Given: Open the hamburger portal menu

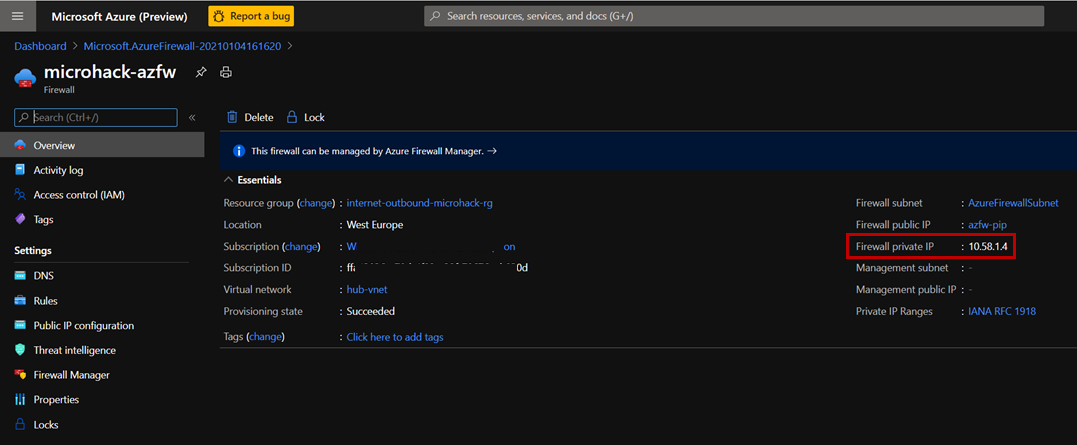Looking at the screenshot, I should pos(18,16).
